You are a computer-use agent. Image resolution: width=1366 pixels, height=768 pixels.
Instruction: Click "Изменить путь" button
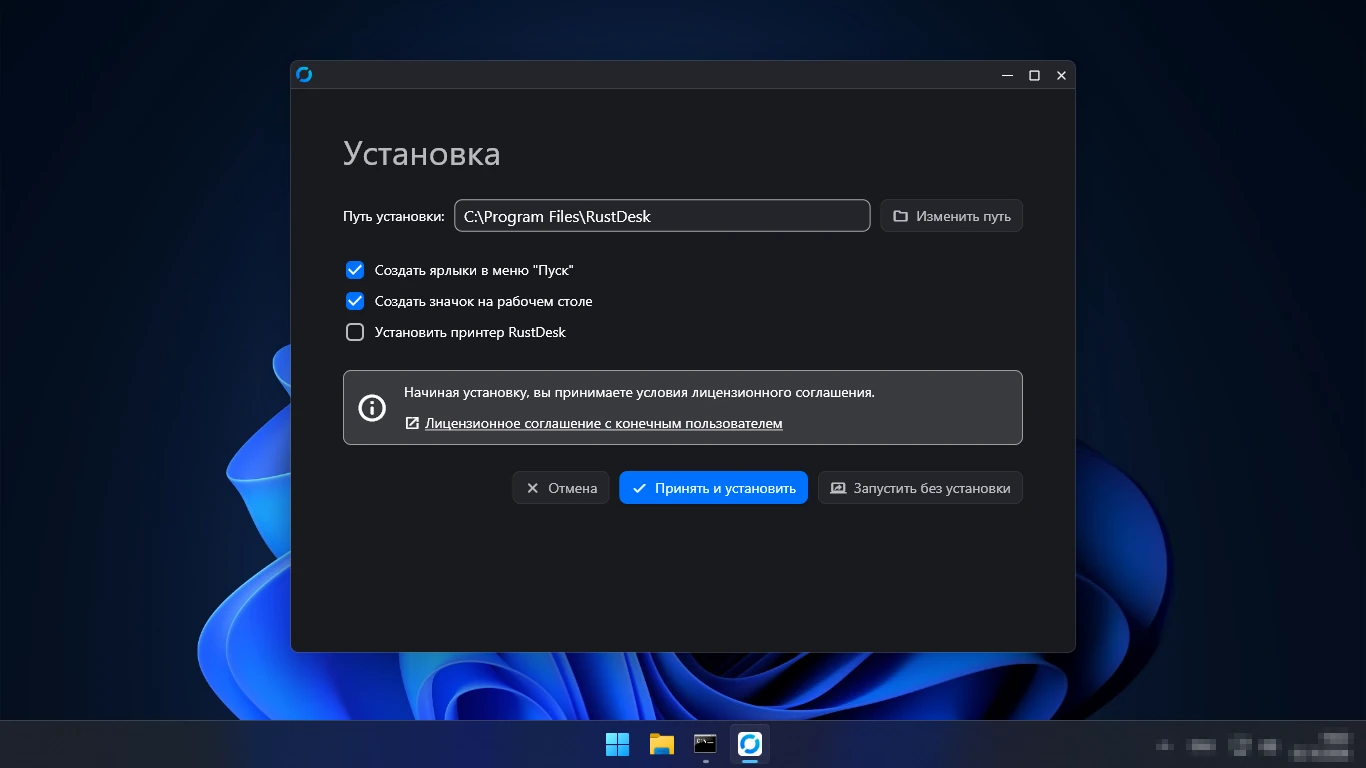point(951,216)
